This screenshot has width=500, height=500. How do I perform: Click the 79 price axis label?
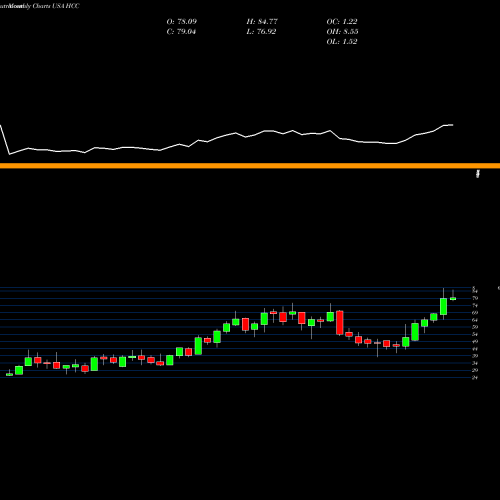475,298
